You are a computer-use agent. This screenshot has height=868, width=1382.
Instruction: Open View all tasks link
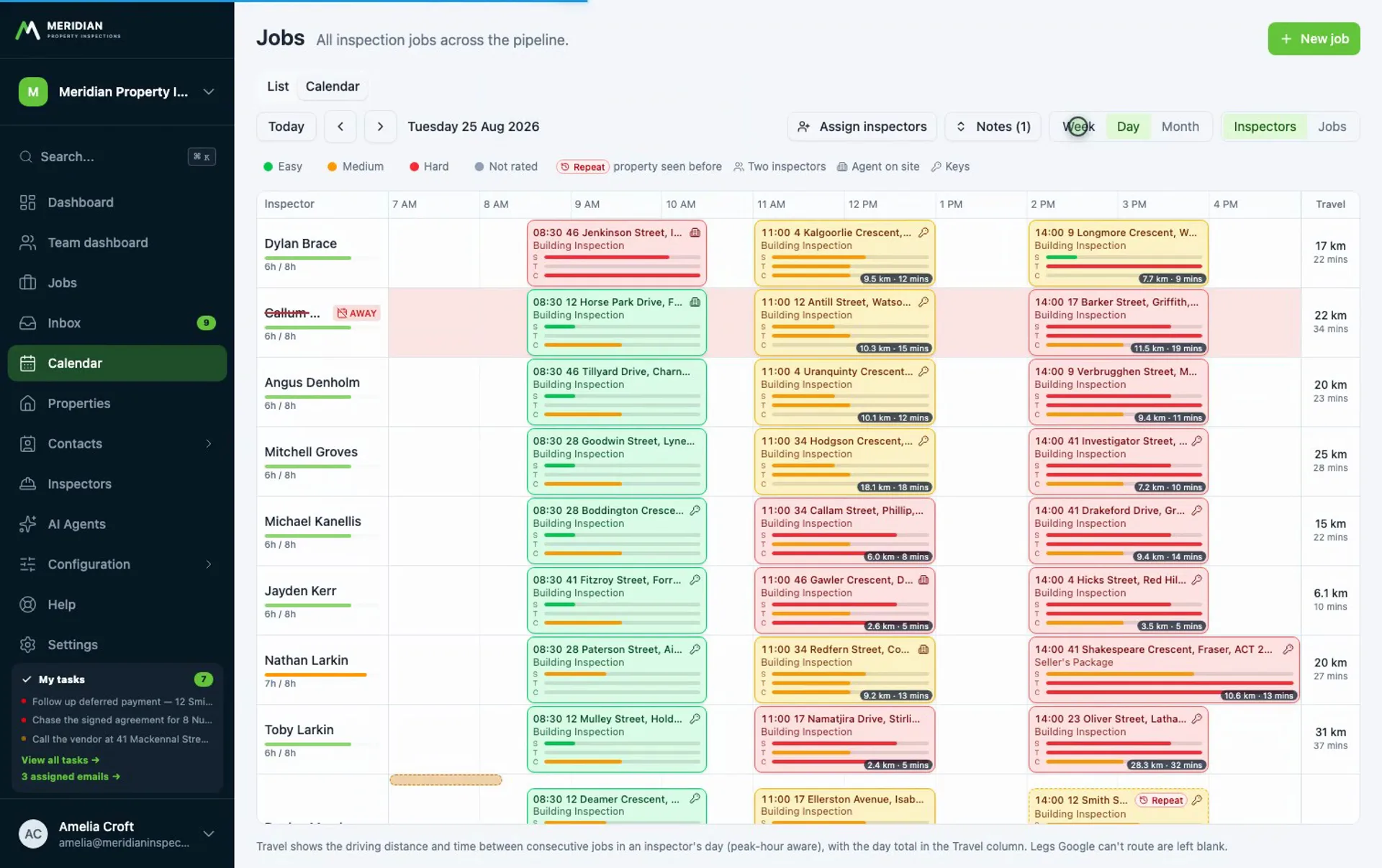click(60, 760)
